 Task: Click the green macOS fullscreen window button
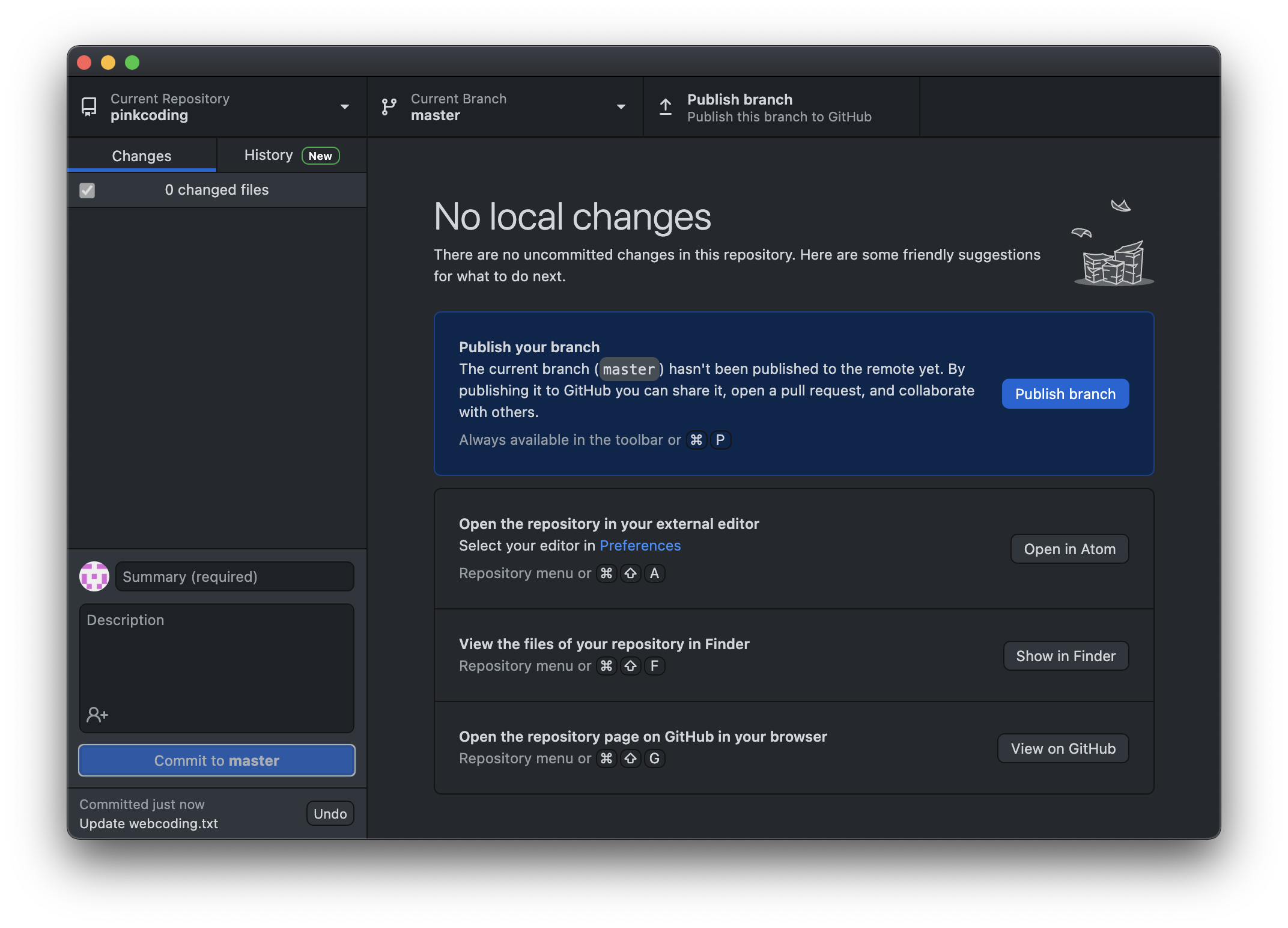[132, 63]
